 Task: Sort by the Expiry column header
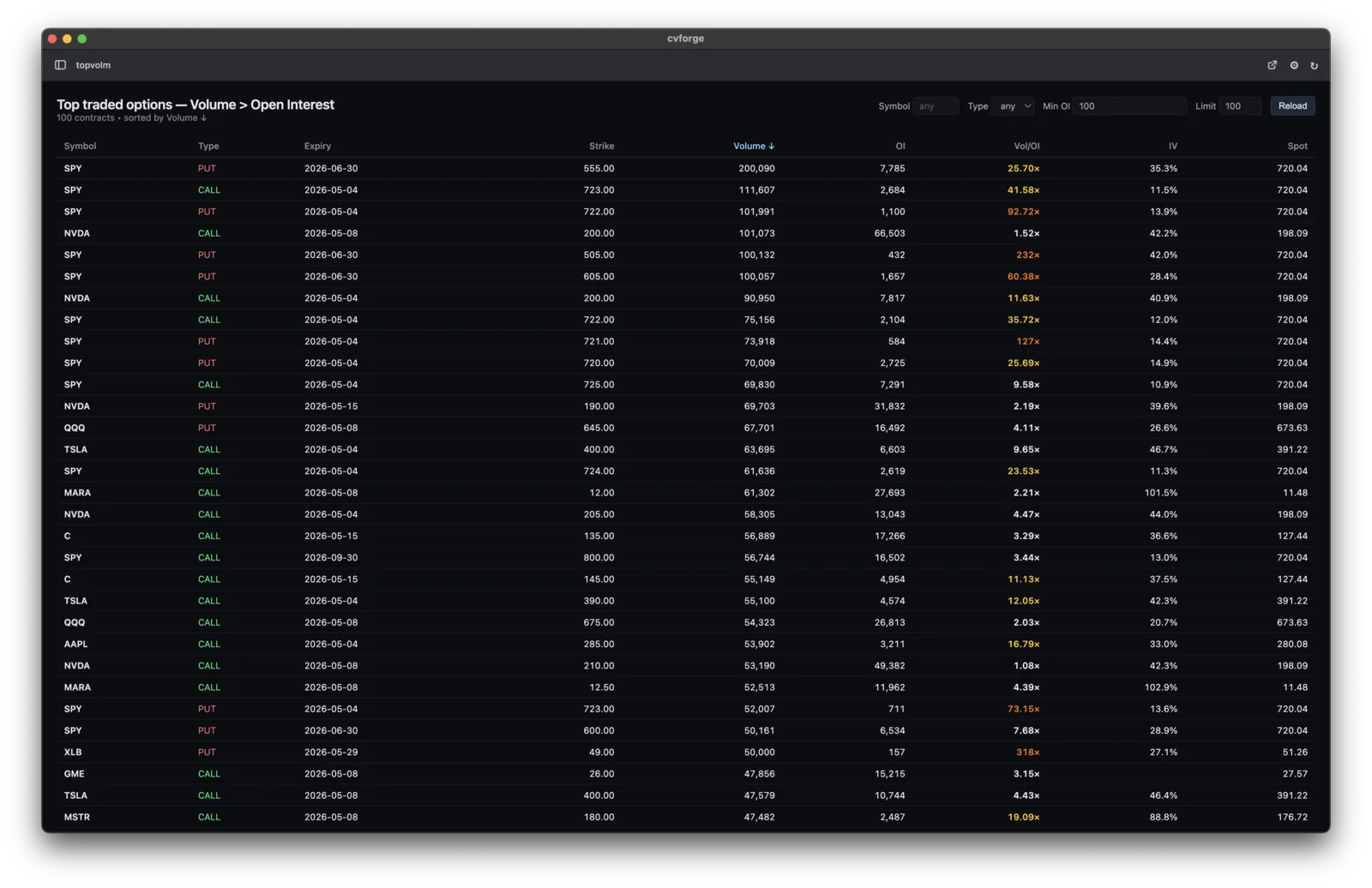pos(317,147)
